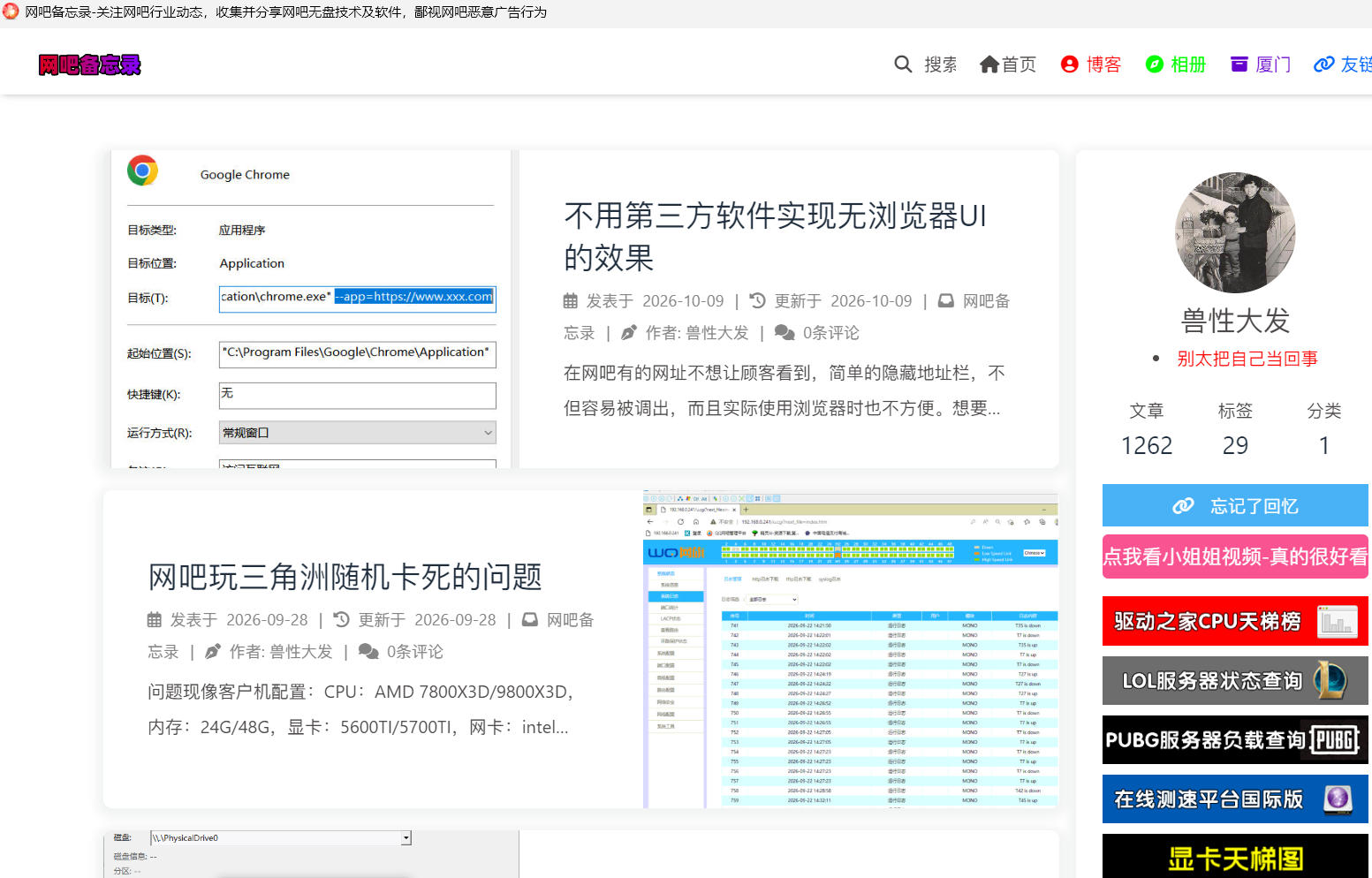Viewport: 1372px width, 878px height.
Task: Open the 搜索 menu item
Action: tap(926, 64)
